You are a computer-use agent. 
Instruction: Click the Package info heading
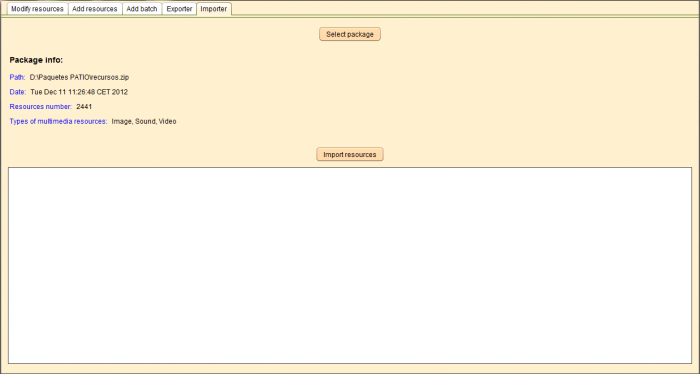pos(36,60)
